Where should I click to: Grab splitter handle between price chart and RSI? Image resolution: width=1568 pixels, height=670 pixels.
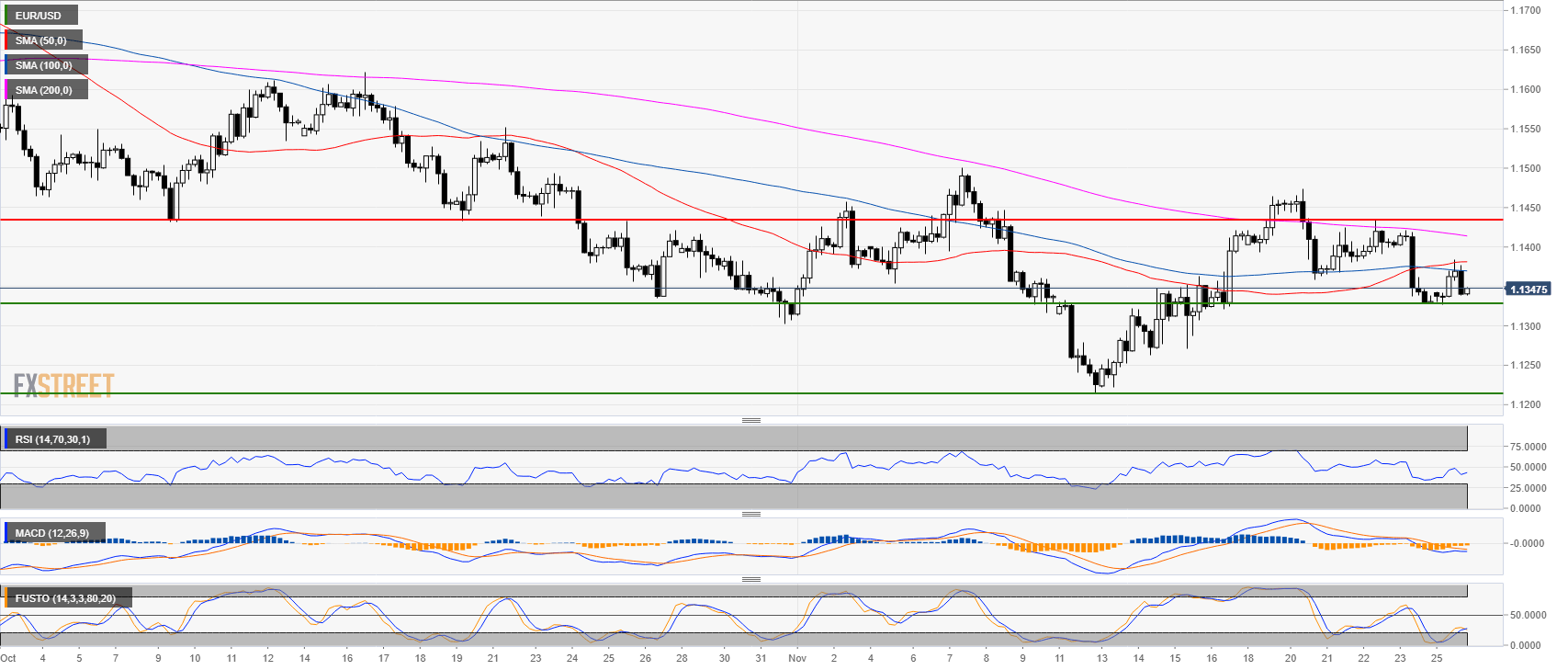tap(750, 420)
